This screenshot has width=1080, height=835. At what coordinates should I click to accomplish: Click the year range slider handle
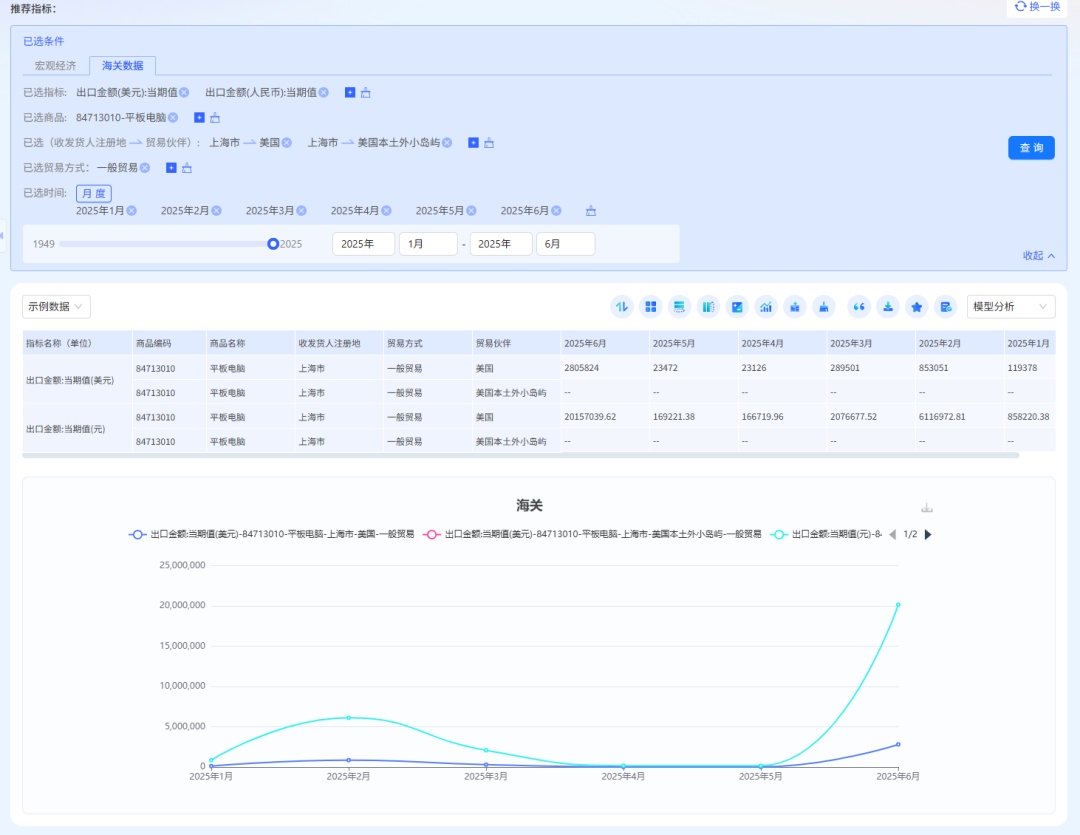point(273,244)
